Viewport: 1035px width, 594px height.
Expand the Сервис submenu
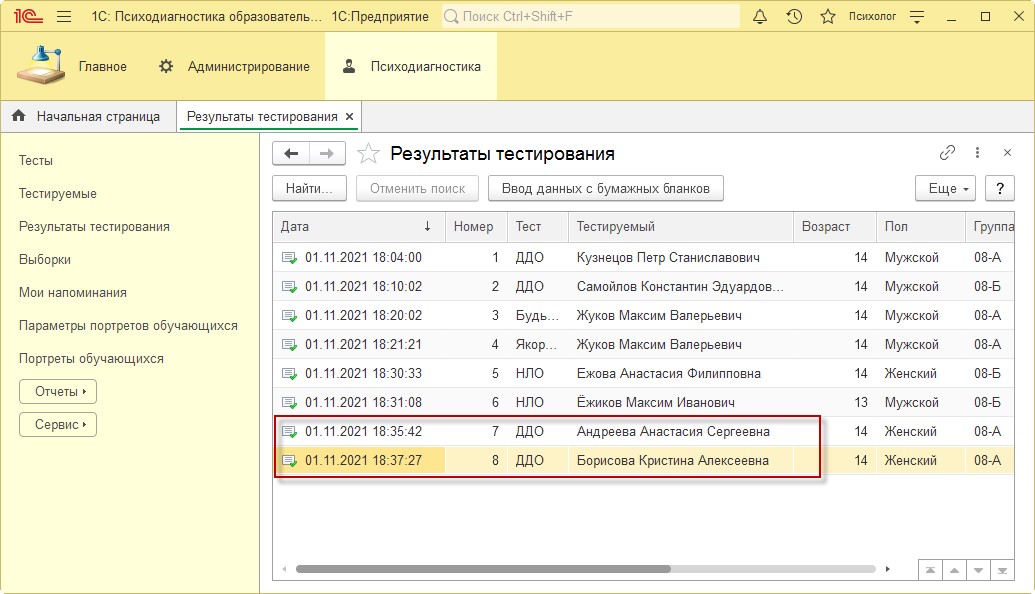[x=58, y=424]
